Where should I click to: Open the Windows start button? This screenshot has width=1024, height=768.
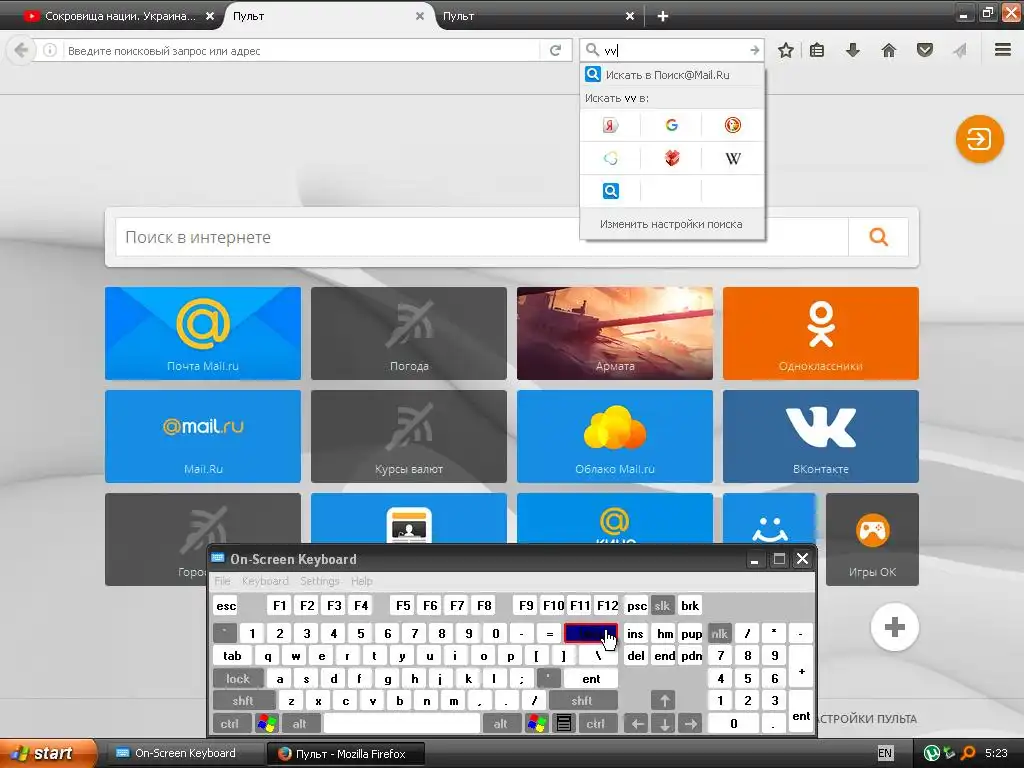(46, 753)
